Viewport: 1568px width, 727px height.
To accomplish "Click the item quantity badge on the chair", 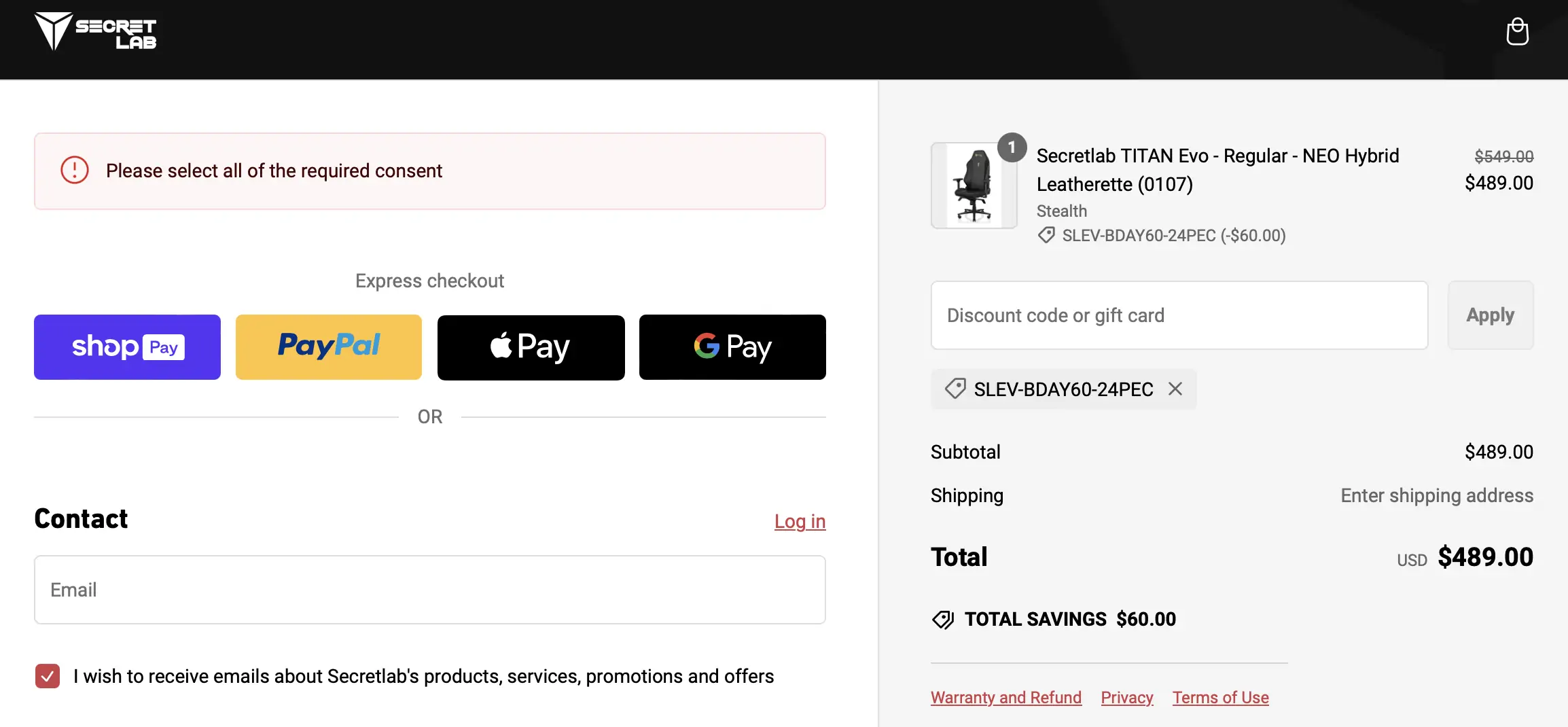I will [x=1012, y=147].
